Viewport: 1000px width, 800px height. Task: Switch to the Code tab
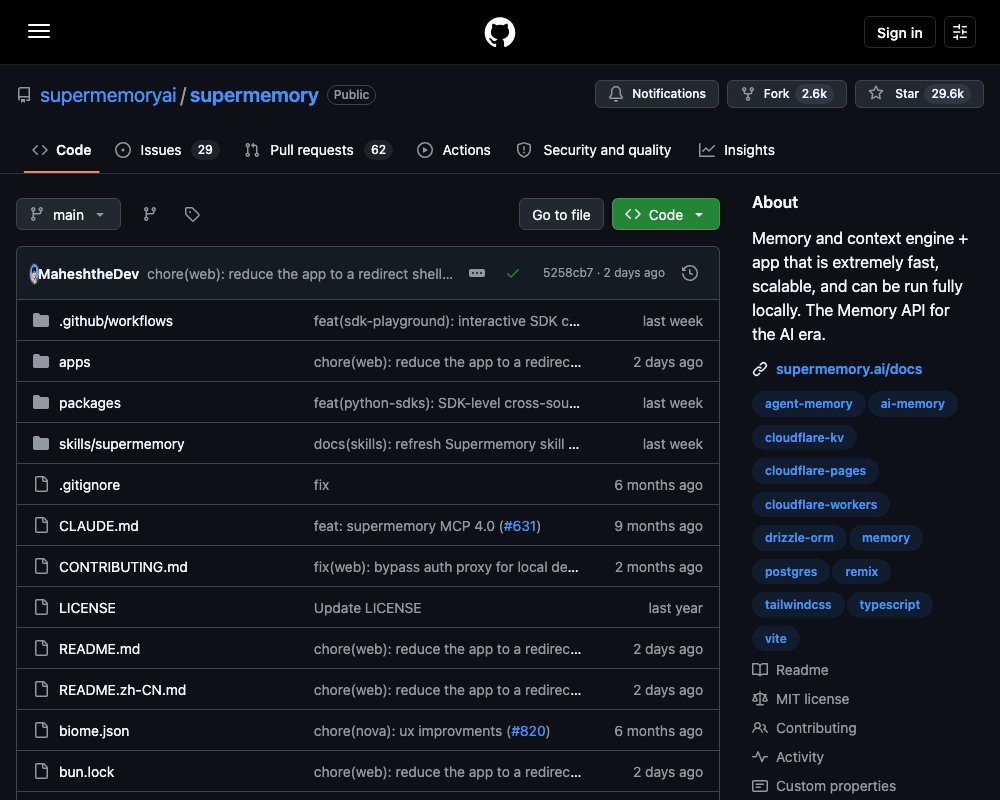pyautogui.click(x=61, y=150)
